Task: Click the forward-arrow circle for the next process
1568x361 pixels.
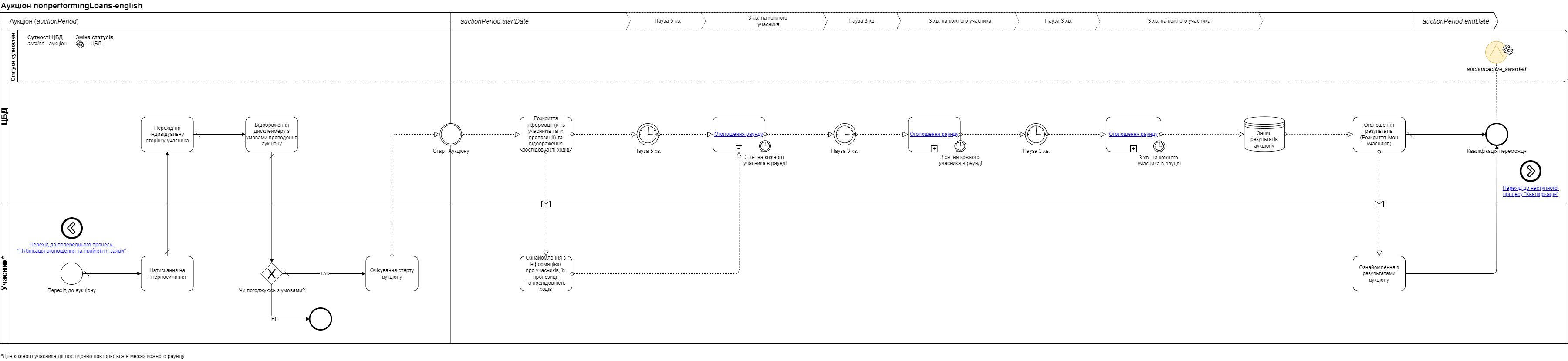Action: pyautogui.click(x=1530, y=171)
